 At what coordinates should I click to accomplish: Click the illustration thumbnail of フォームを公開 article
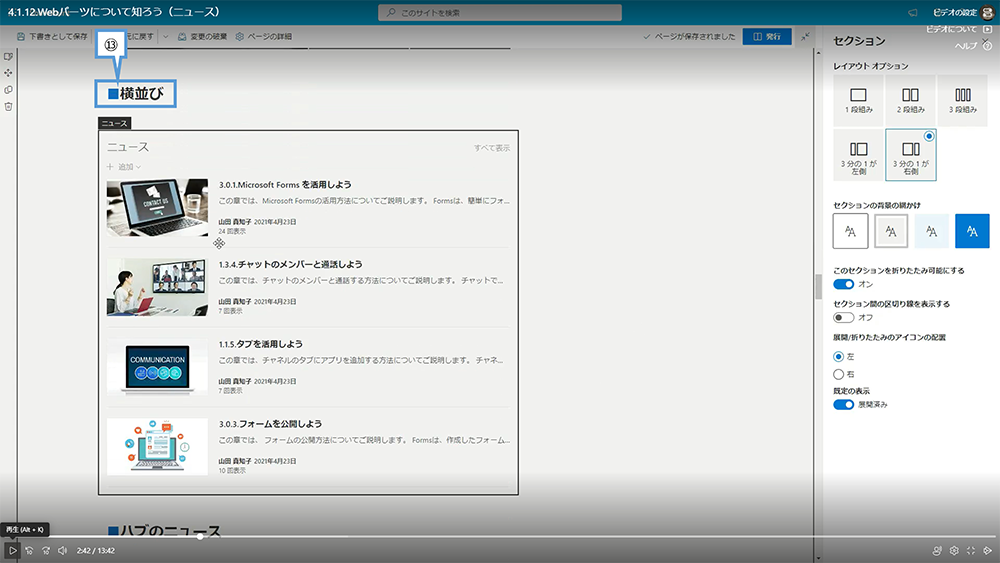(x=157, y=446)
